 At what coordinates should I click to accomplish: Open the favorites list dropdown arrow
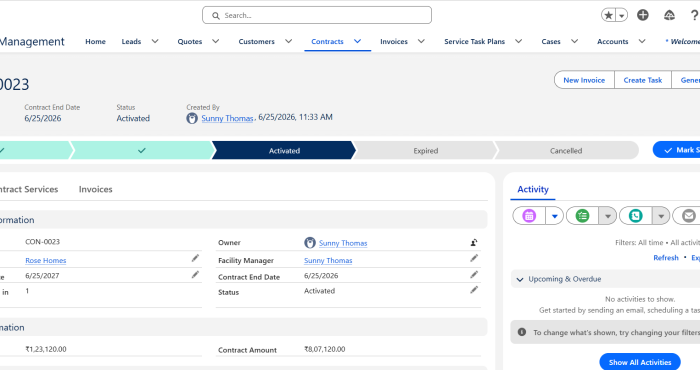tap(622, 16)
